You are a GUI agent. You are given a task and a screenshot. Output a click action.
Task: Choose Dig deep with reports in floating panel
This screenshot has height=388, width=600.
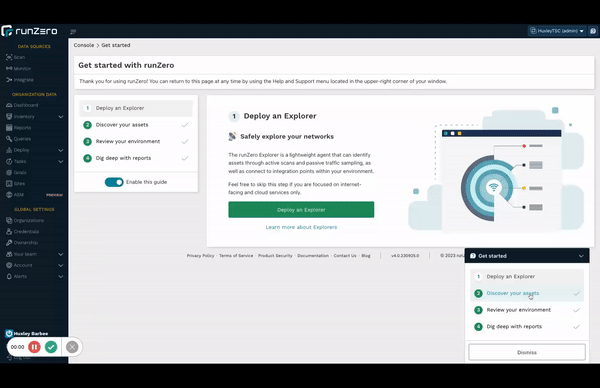[x=527, y=326]
